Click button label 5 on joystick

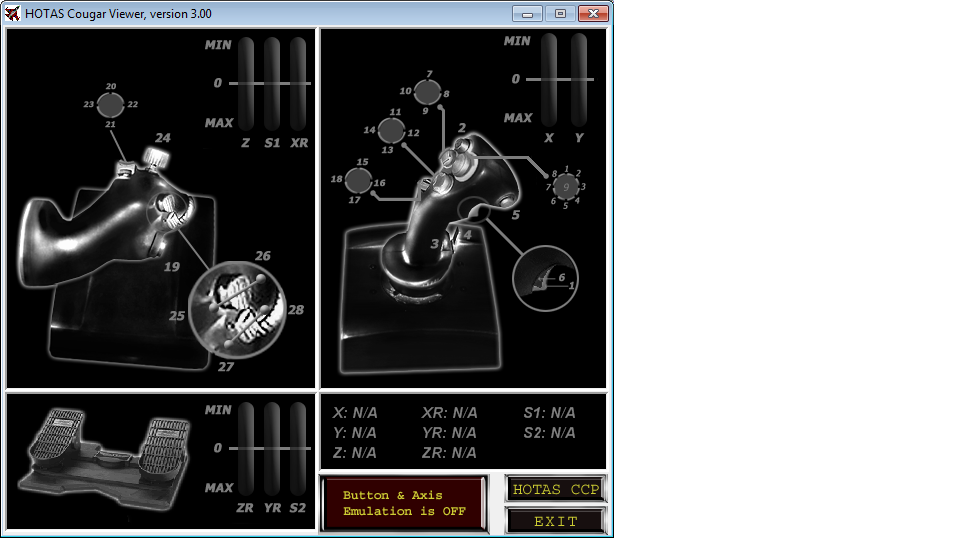[516, 215]
